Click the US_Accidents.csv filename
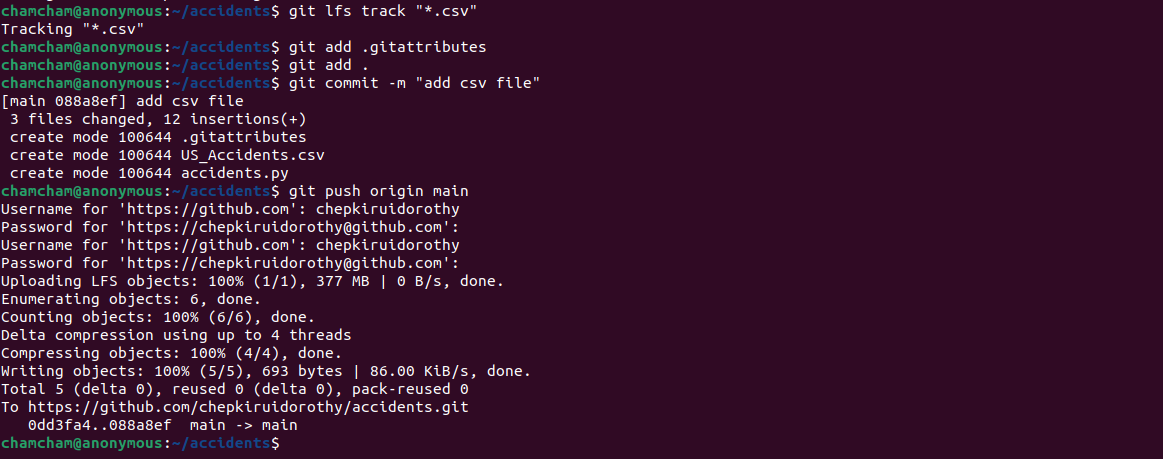 (253, 155)
